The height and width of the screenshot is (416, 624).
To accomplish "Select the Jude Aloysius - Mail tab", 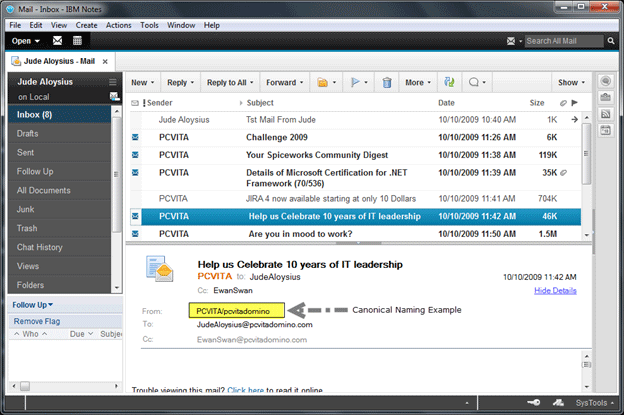I will [x=59, y=61].
